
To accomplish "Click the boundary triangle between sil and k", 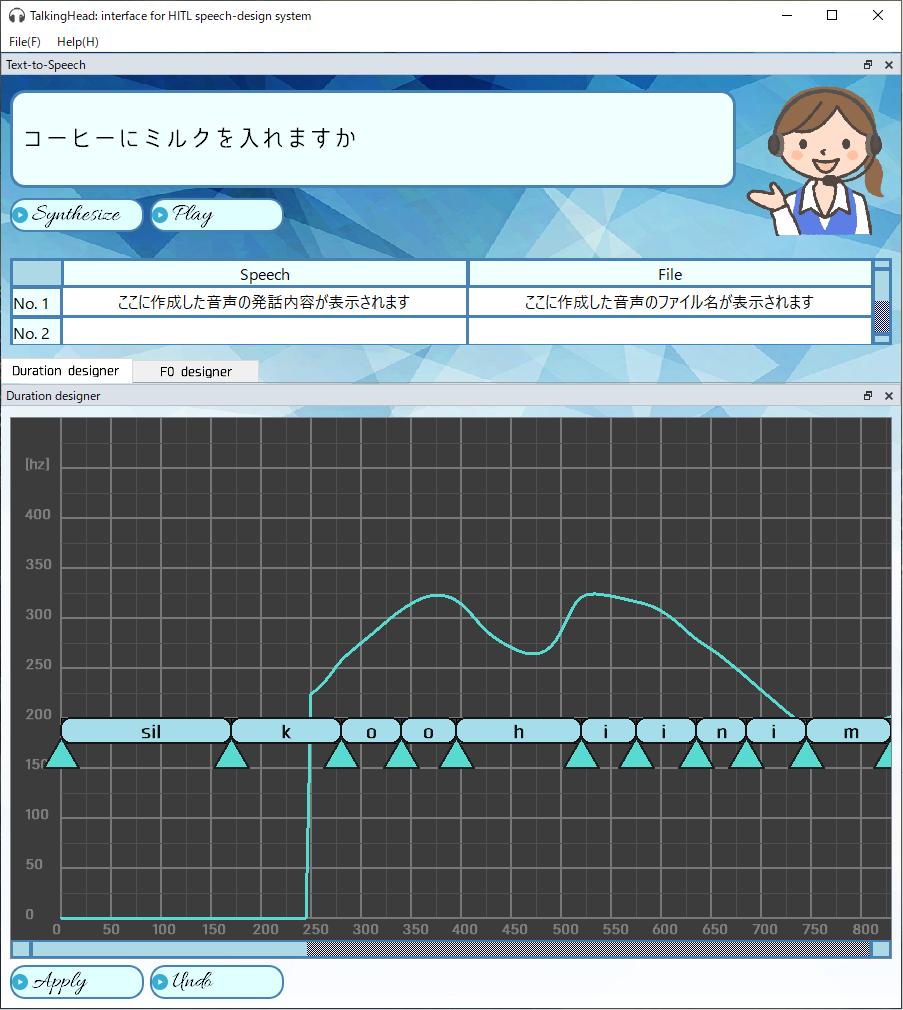I will [231, 756].
